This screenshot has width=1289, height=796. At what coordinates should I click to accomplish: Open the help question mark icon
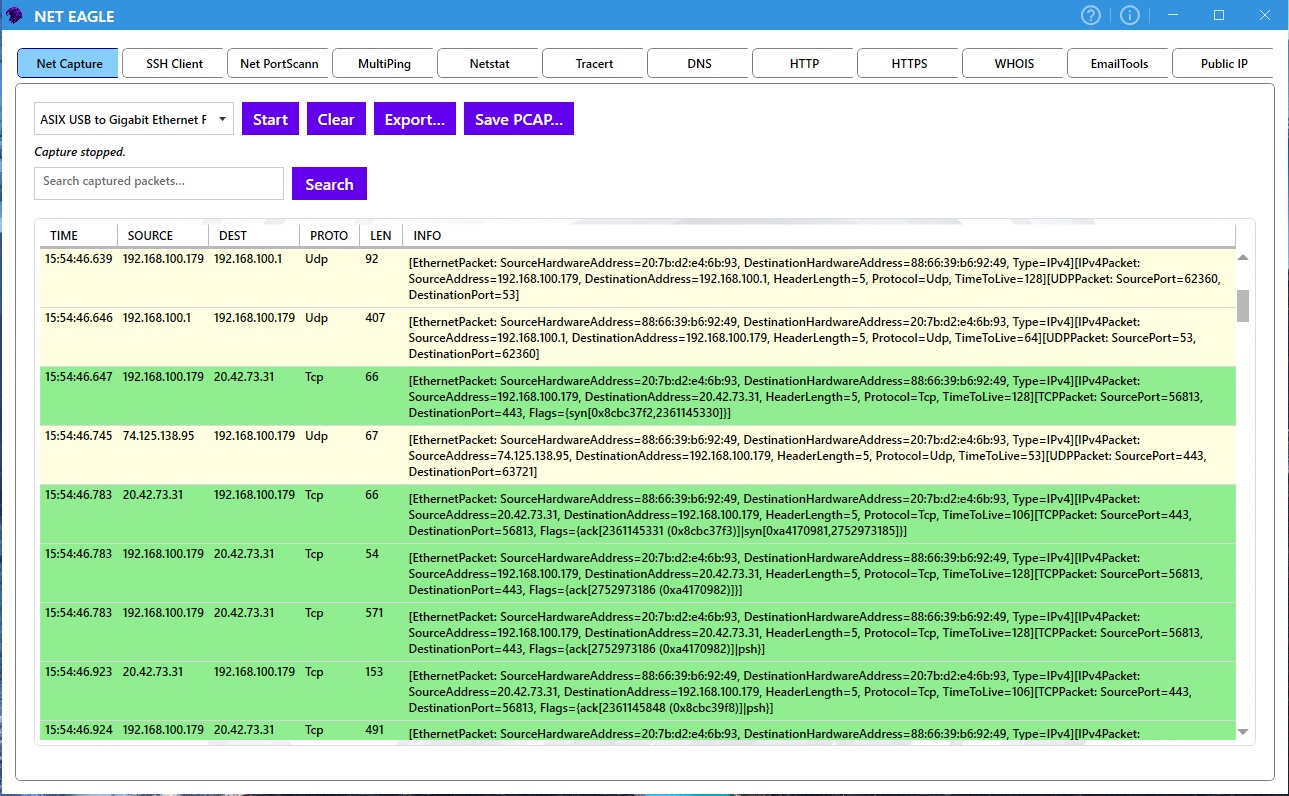tap(1091, 15)
